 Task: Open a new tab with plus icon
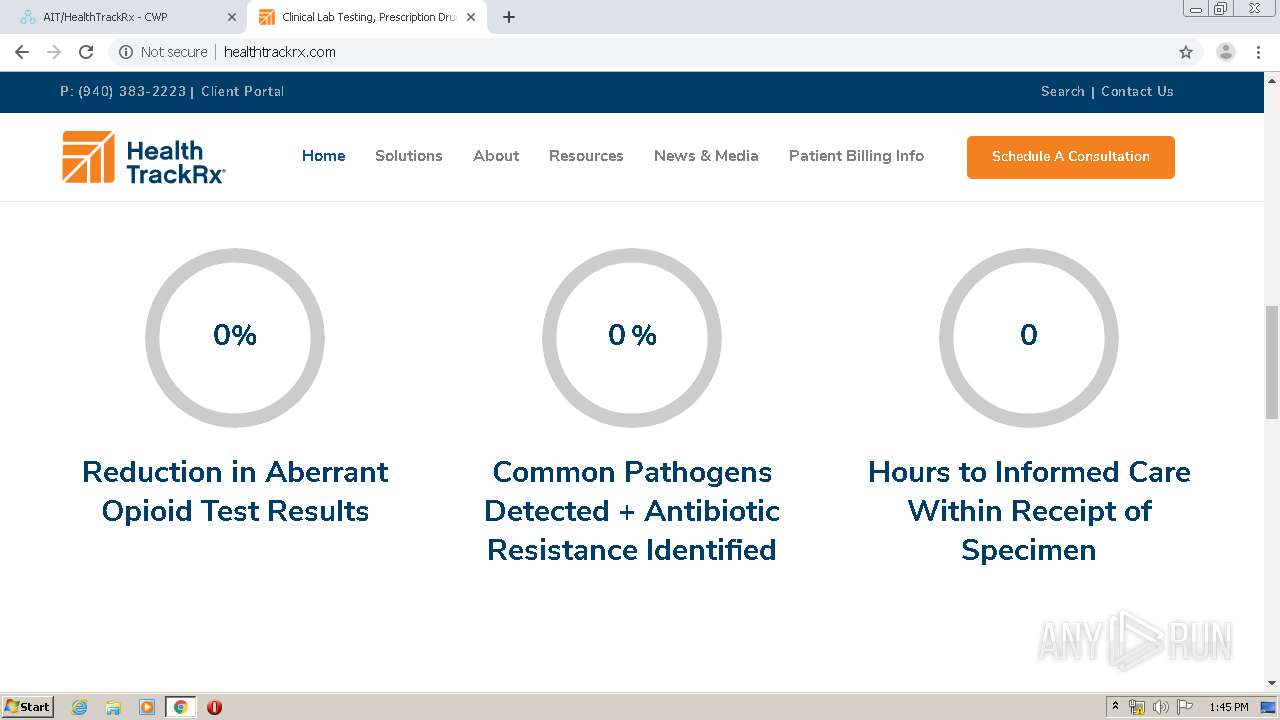tap(508, 17)
